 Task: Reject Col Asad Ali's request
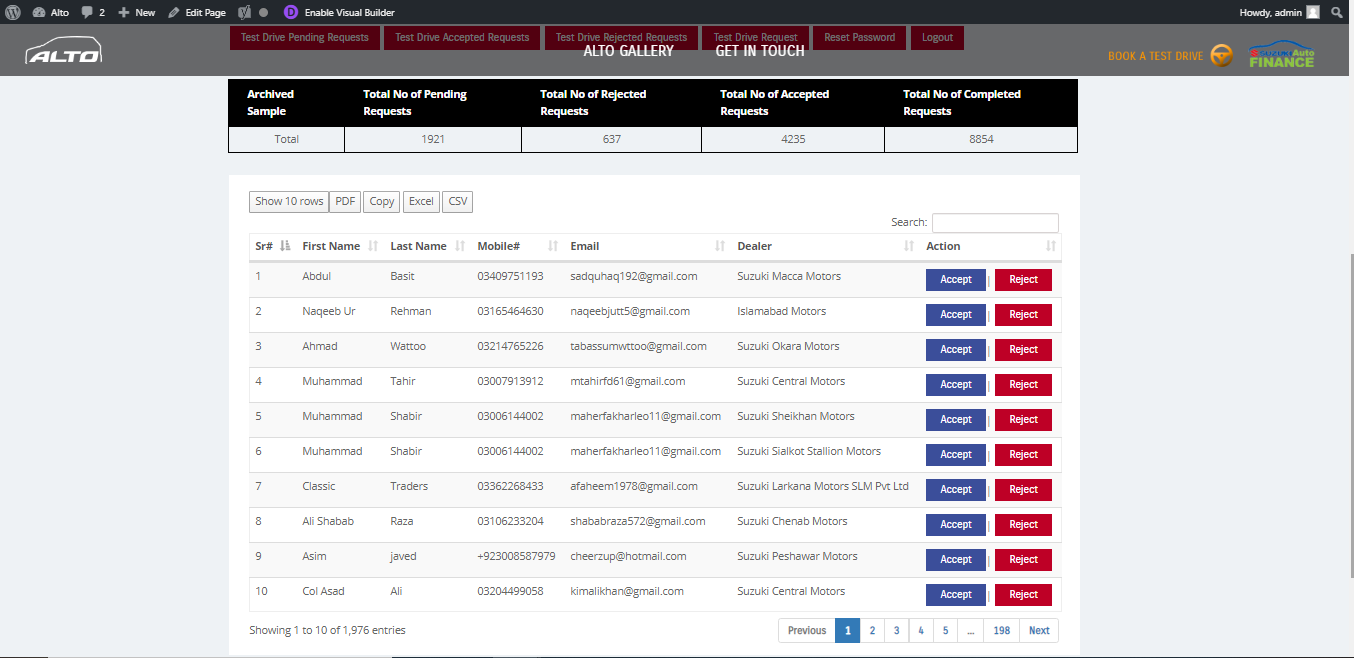pyautogui.click(x=1023, y=595)
